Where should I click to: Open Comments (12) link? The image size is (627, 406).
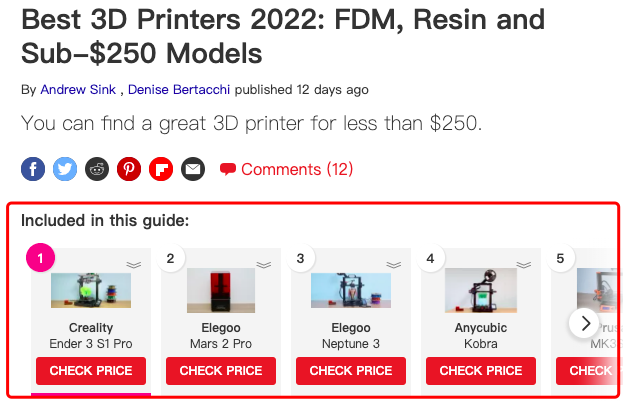(297, 169)
